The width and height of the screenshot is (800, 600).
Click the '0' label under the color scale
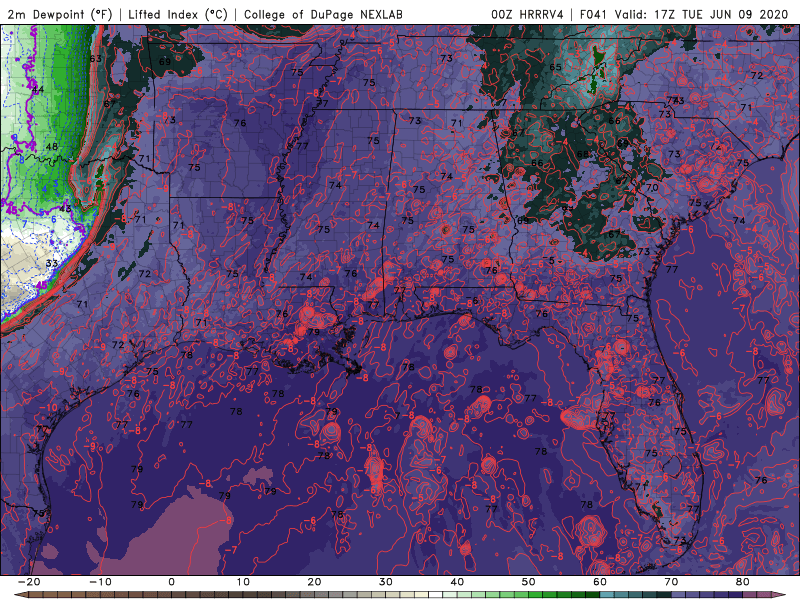[x=171, y=582]
